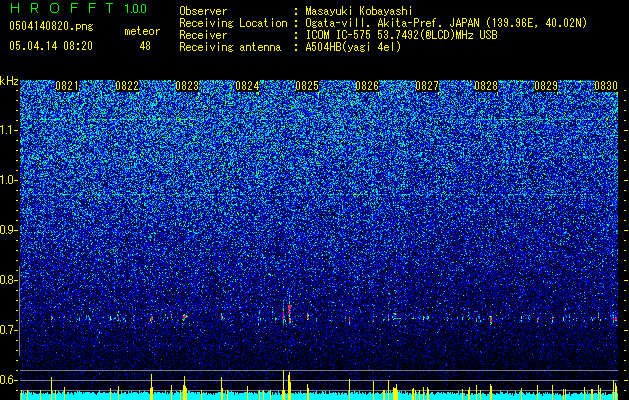Screen dimensions: 629x400
Task: Click the 0829 time marker
Action: click(546, 86)
